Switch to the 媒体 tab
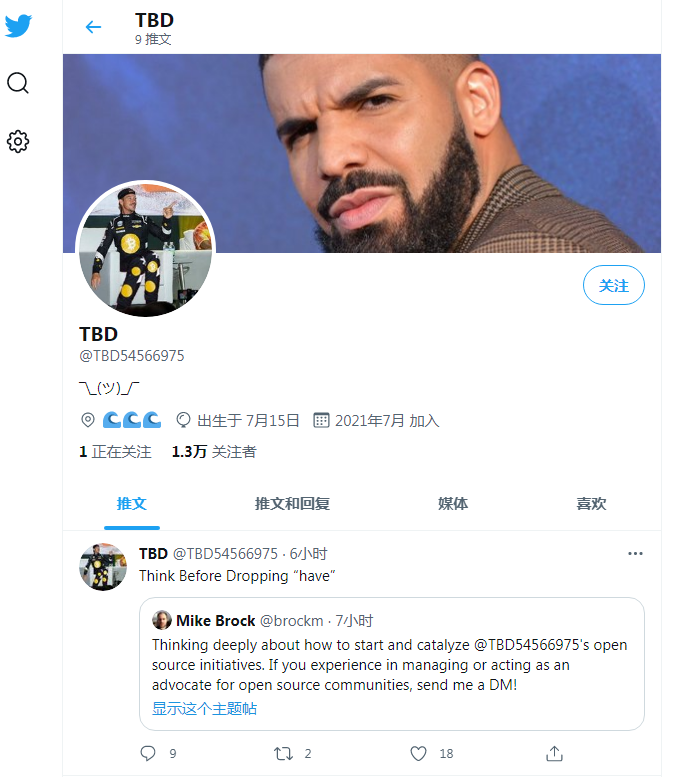This screenshot has width=700, height=777. (453, 504)
